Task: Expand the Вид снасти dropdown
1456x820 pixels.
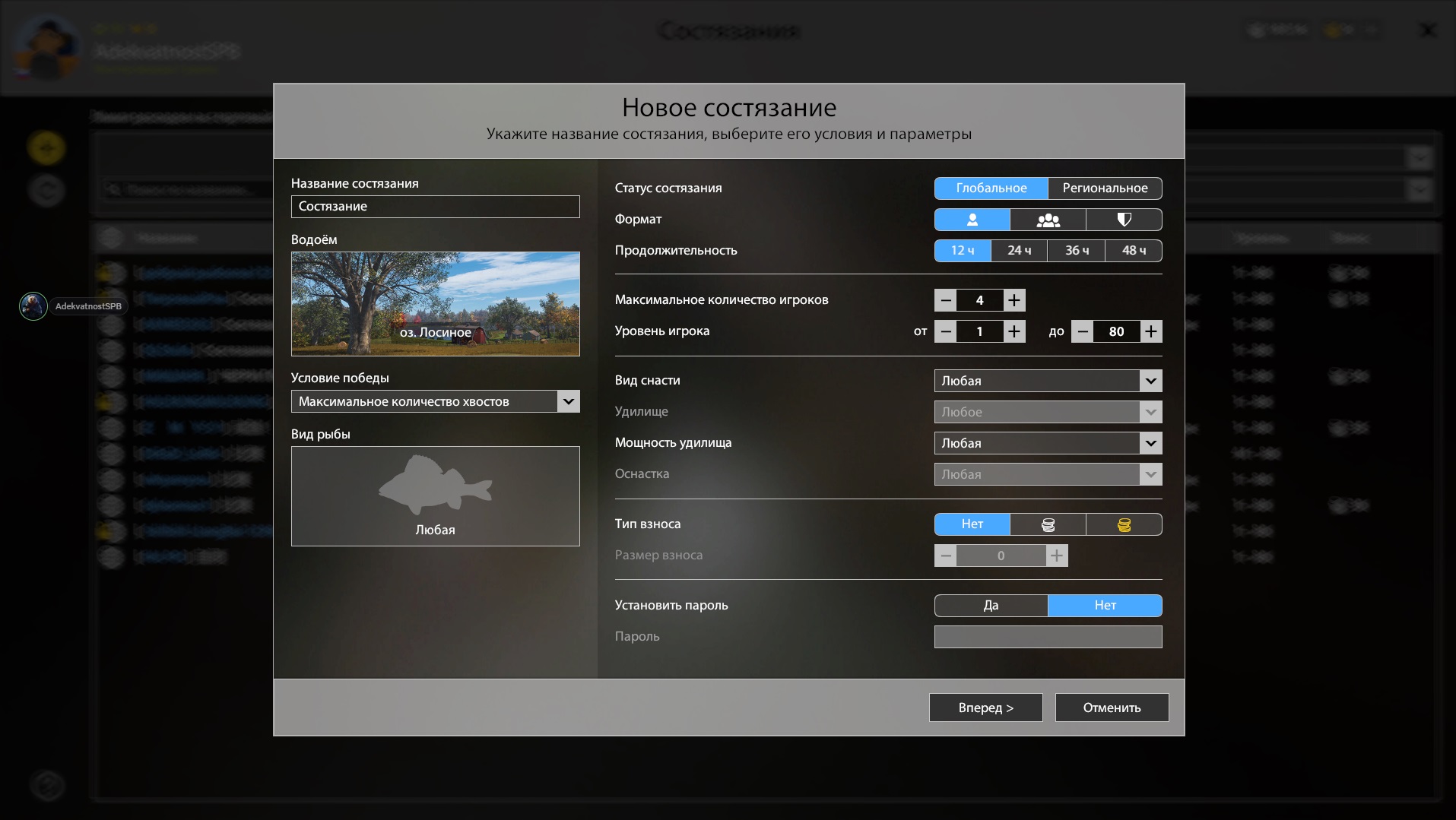Action: (x=1048, y=381)
